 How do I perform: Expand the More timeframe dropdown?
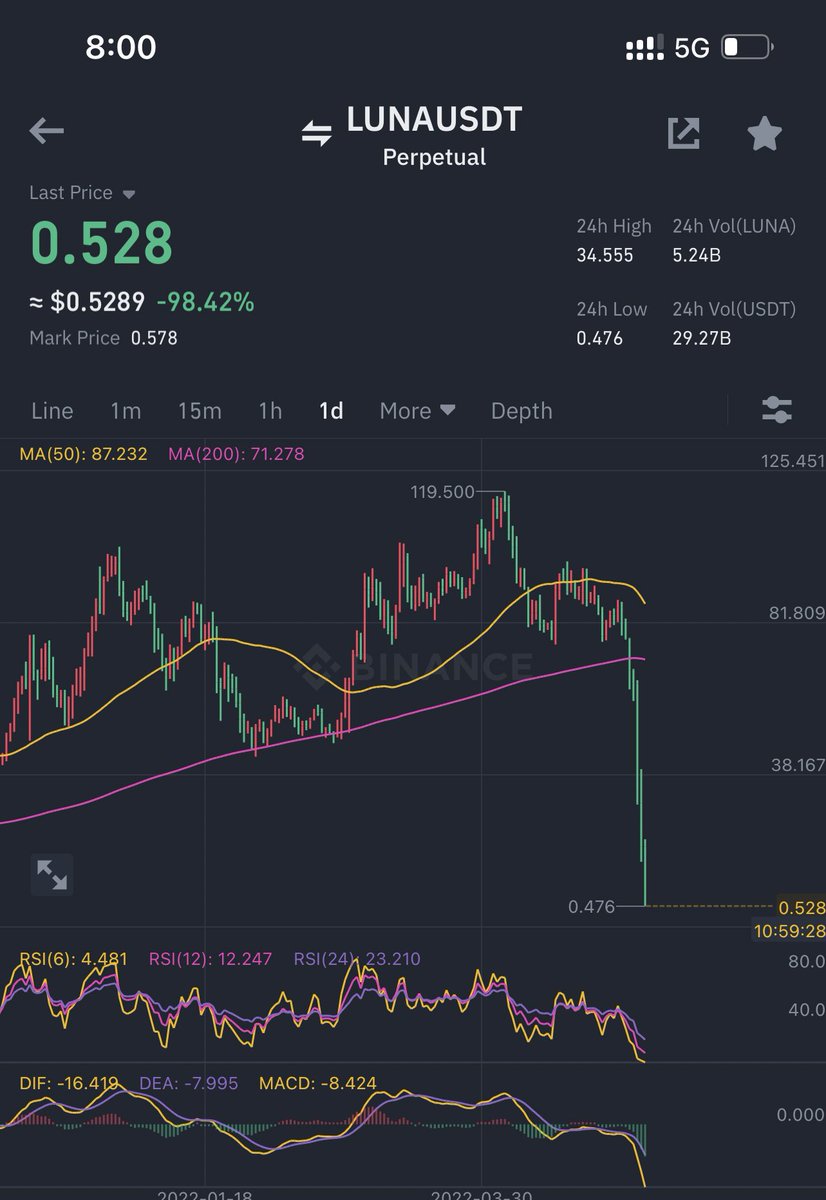coord(418,411)
